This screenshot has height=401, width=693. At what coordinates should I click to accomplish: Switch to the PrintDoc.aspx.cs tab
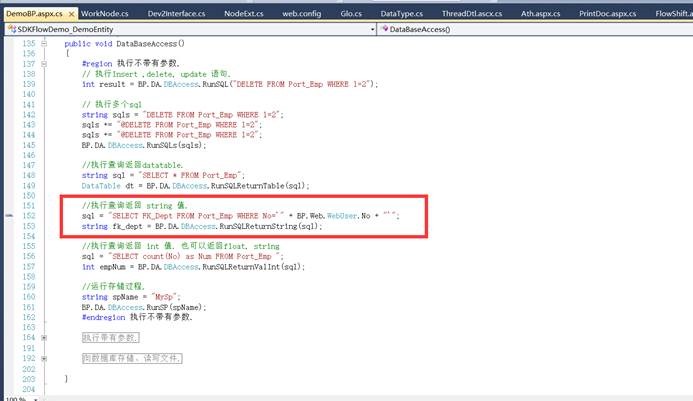click(x=608, y=14)
